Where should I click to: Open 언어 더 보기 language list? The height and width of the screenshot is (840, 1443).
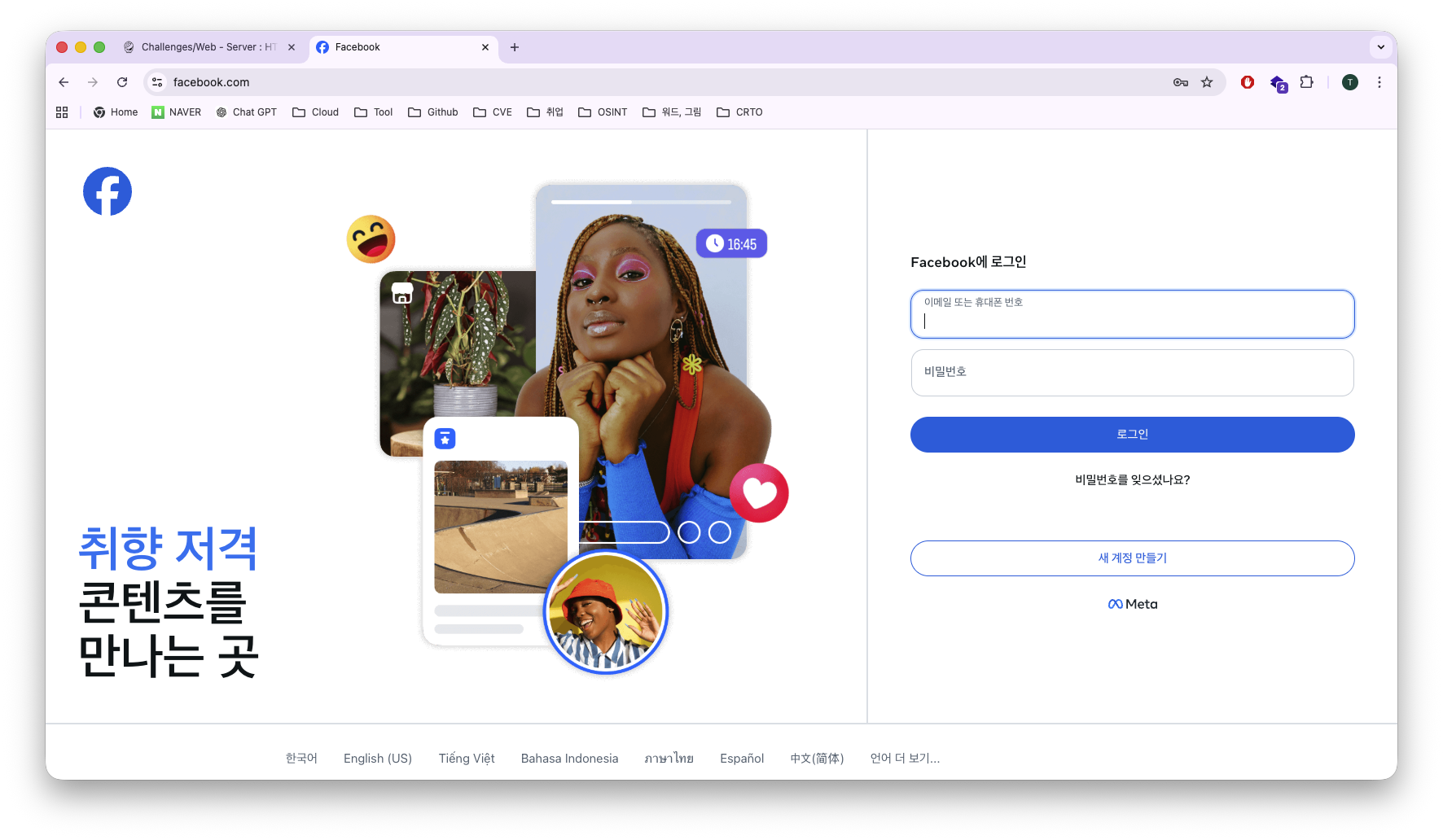pos(905,759)
